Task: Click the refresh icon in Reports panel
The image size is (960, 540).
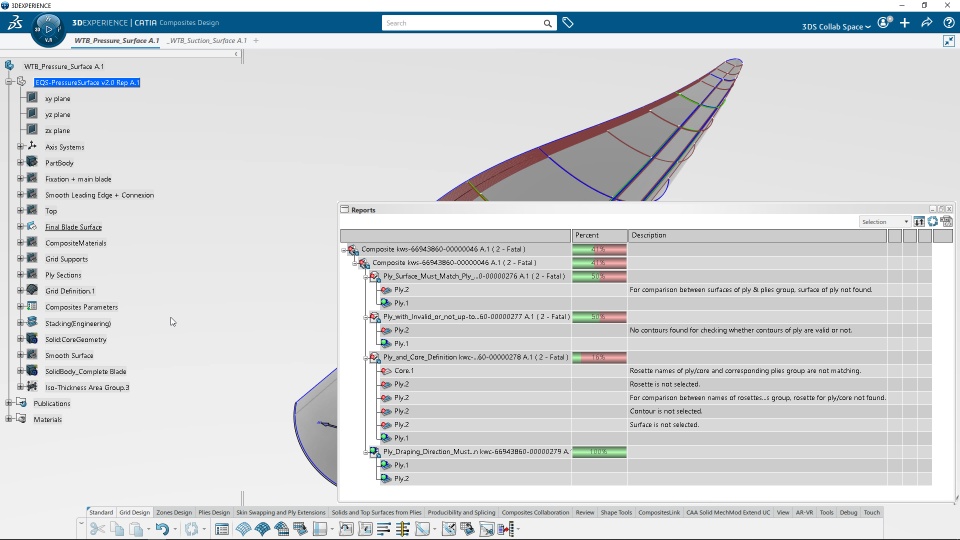Action: (x=932, y=222)
